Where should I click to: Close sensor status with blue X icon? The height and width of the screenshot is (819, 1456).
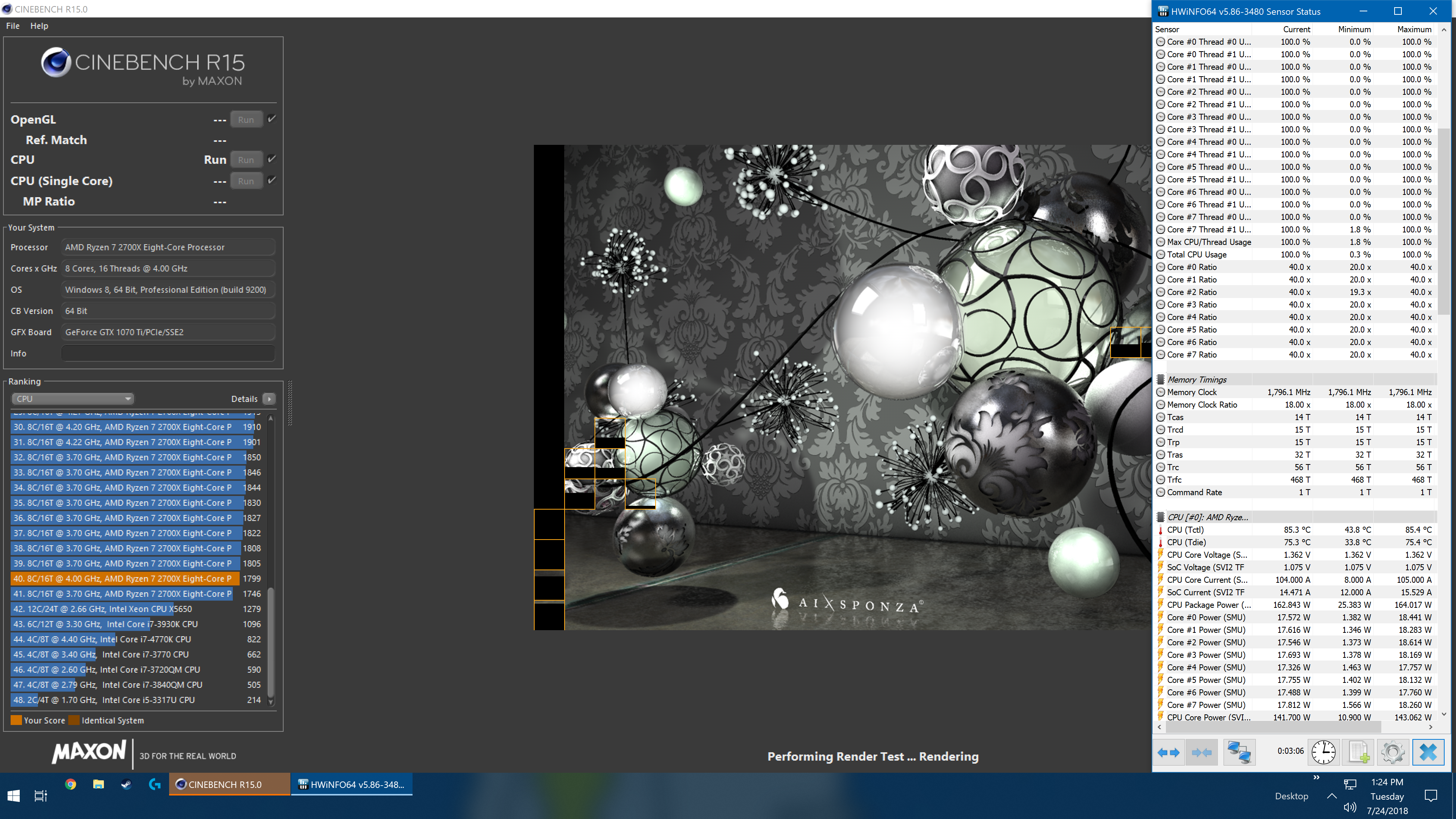pos(1428,752)
